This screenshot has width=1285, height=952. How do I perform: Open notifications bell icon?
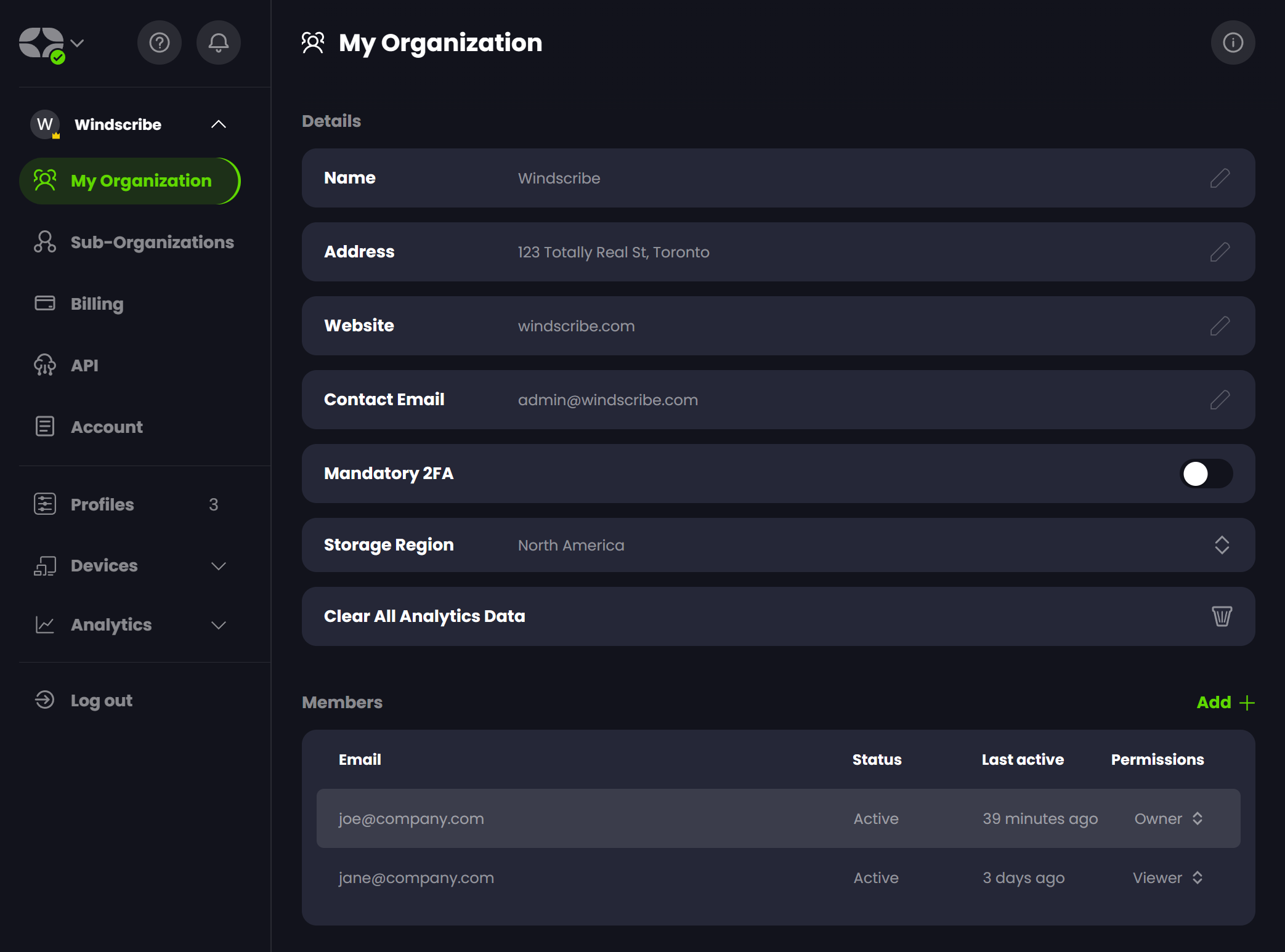218,42
